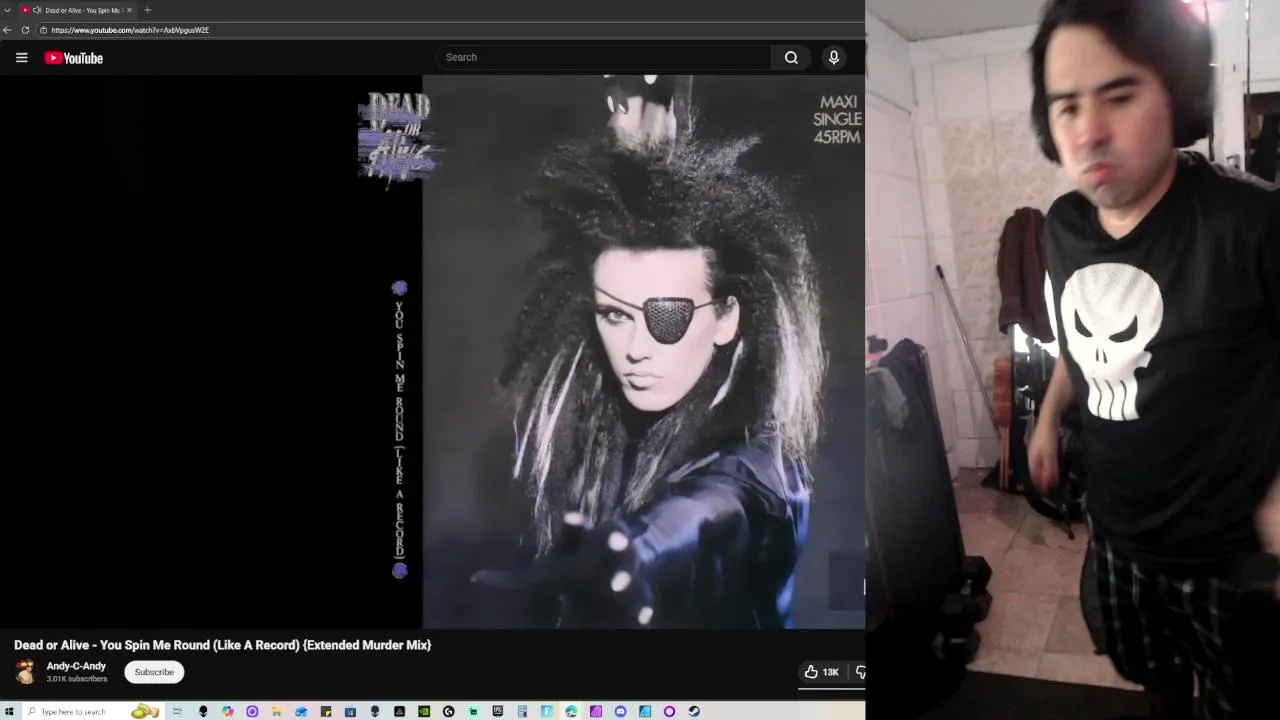Open Task View on the taskbar
Screen dimensions: 1280x720
pos(177,711)
